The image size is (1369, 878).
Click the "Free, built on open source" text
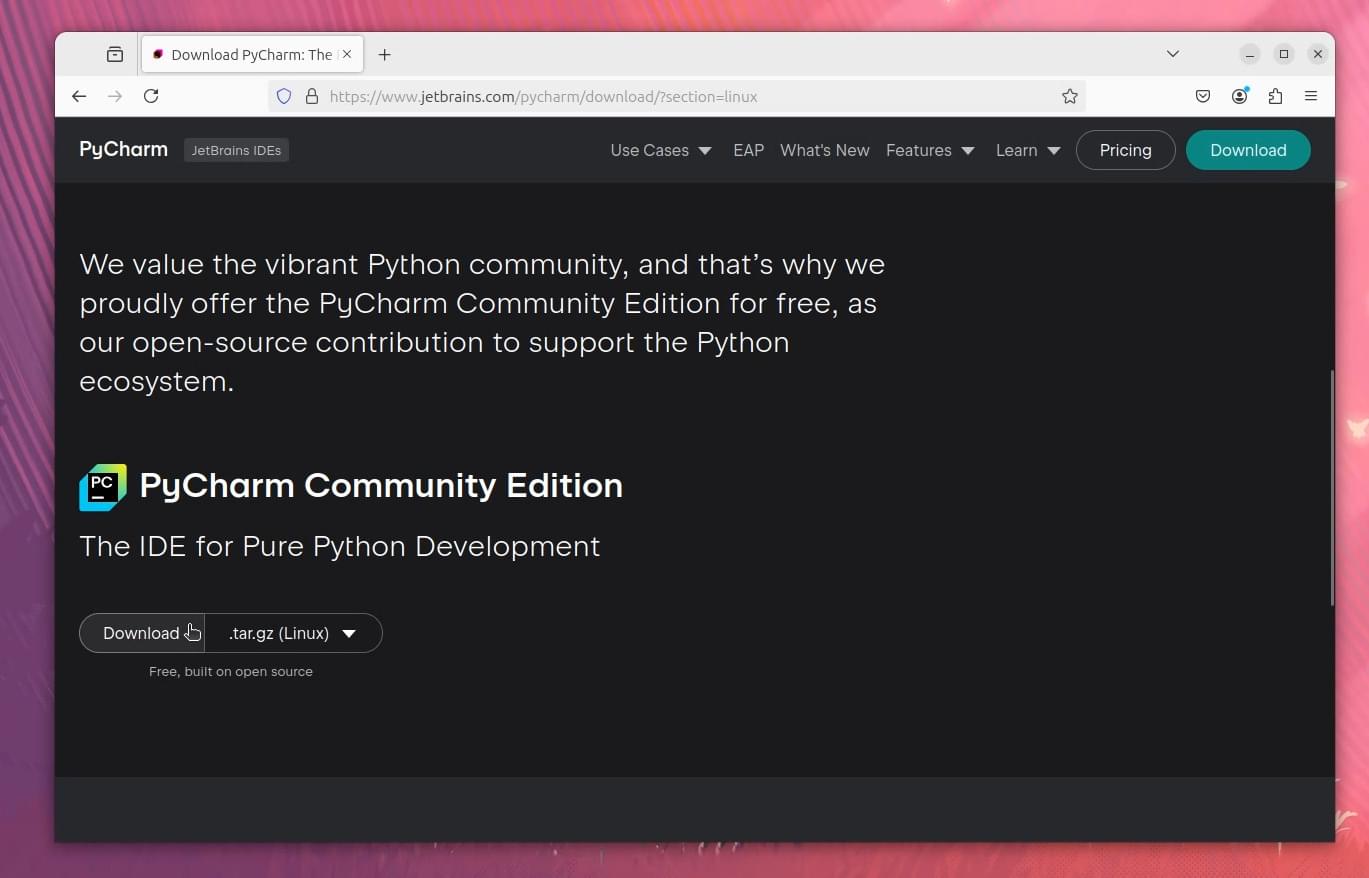(231, 671)
